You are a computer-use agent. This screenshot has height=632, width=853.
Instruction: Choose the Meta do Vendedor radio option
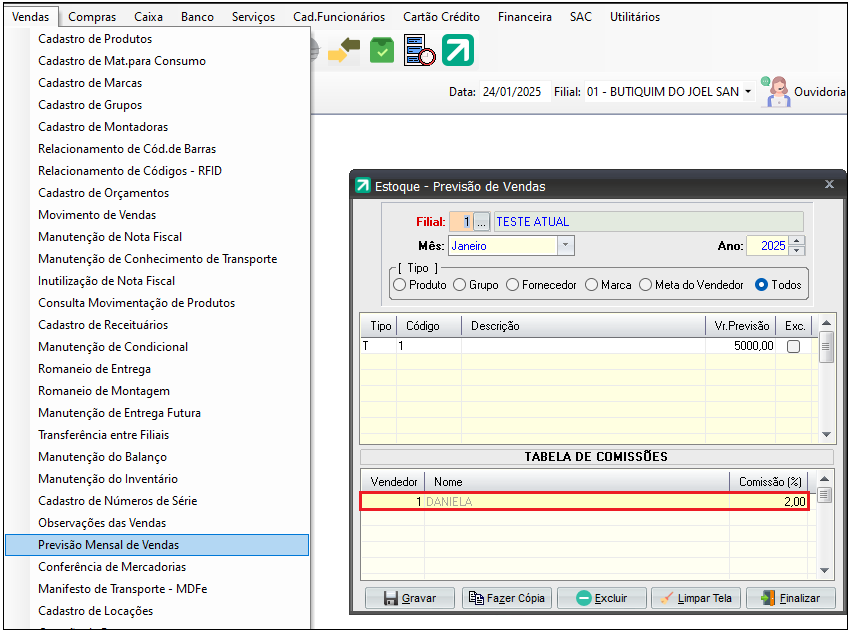coord(645,285)
